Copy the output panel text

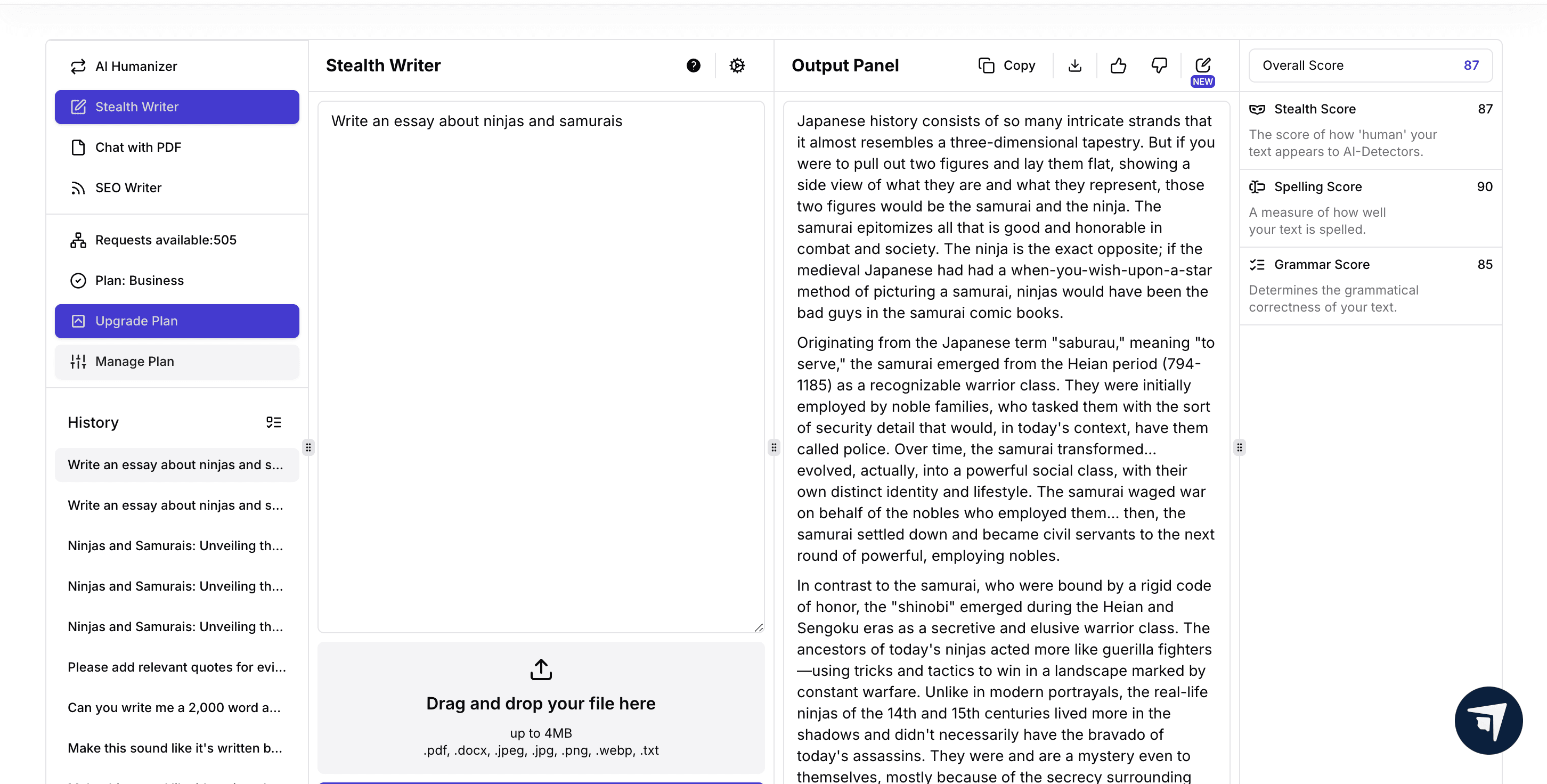[x=1006, y=66]
